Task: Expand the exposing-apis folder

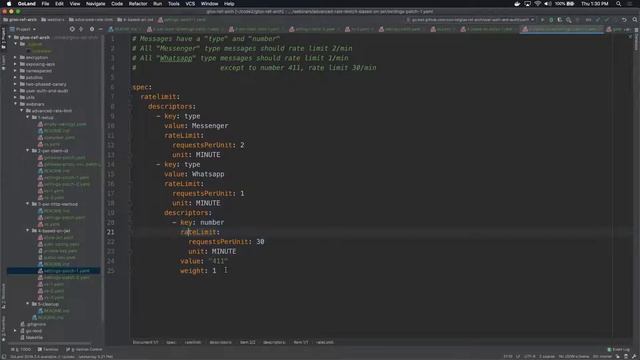Action: click(x=16, y=64)
